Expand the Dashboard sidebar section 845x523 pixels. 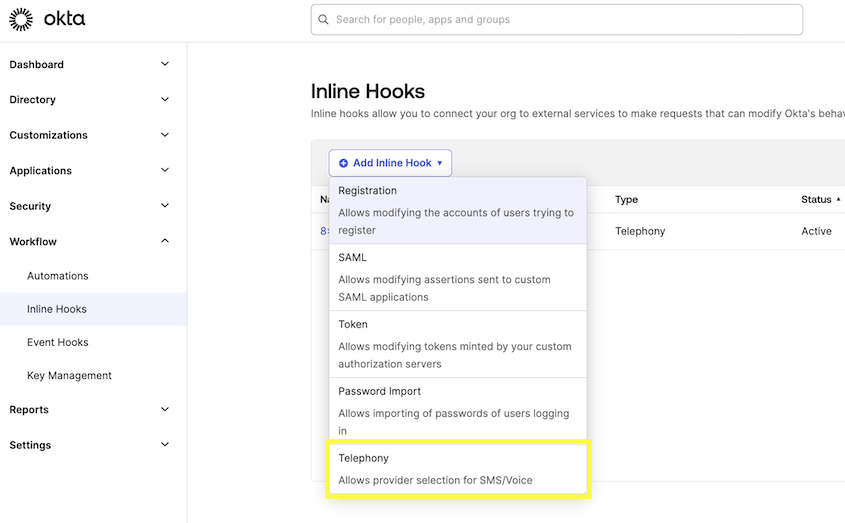tap(165, 65)
